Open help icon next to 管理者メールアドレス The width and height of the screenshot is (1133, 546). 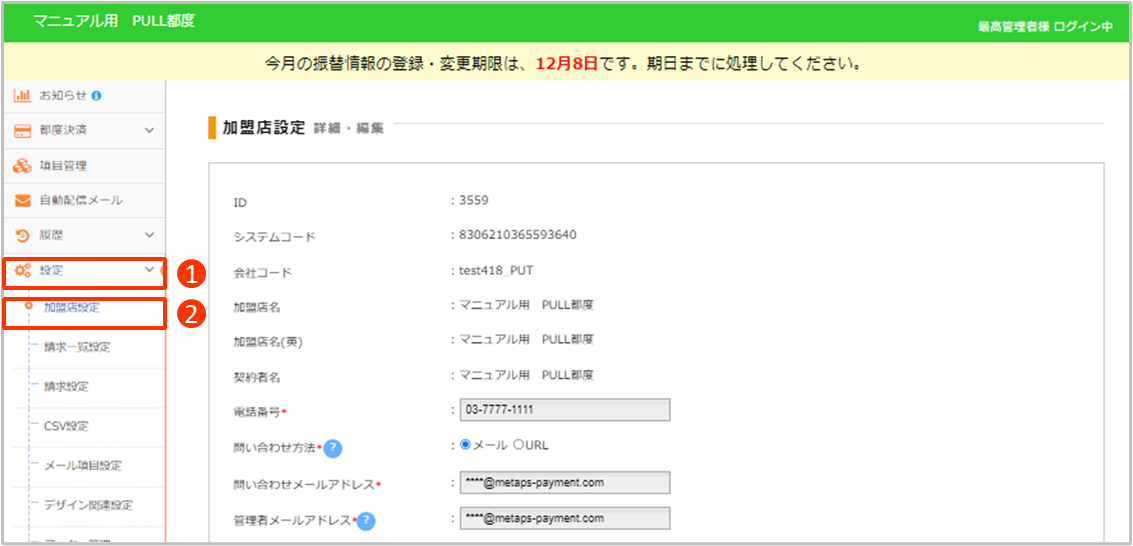366,520
